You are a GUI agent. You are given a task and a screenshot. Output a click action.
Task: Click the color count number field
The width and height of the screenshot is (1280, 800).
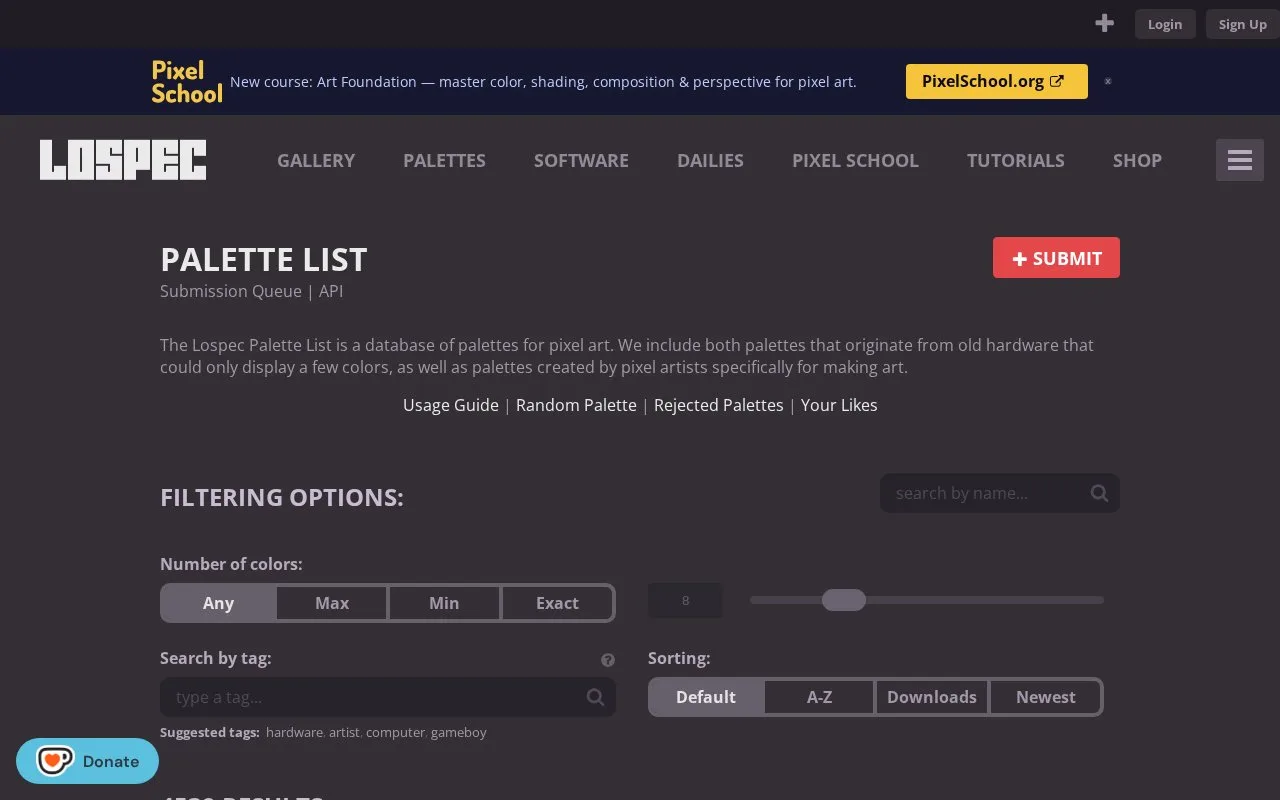[685, 600]
